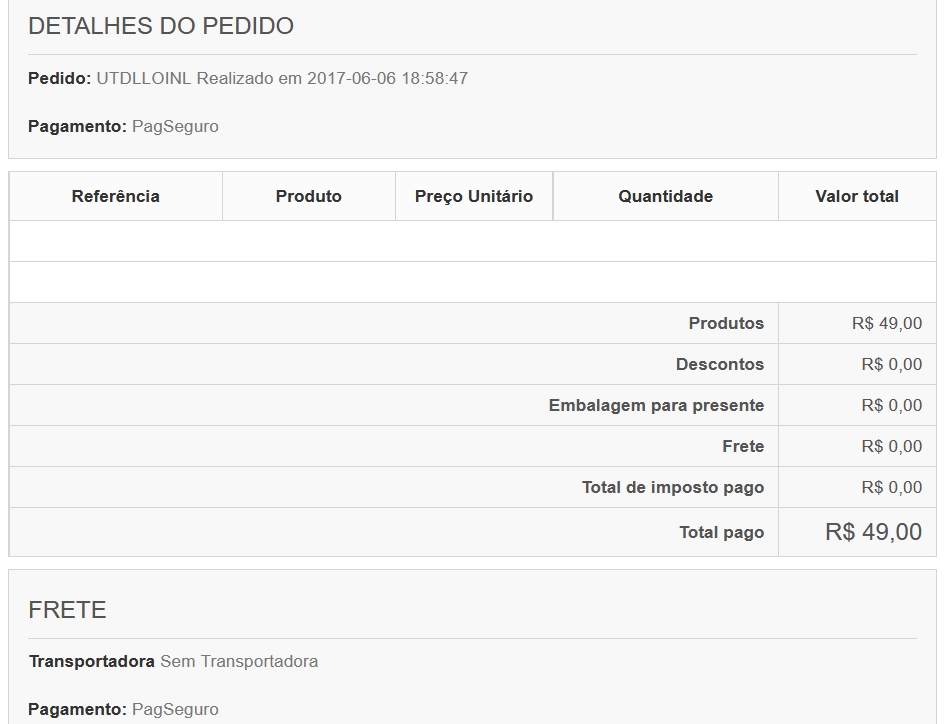Click PagSeguro under the order details
The width and height of the screenshot is (946, 724).
(175, 127)
